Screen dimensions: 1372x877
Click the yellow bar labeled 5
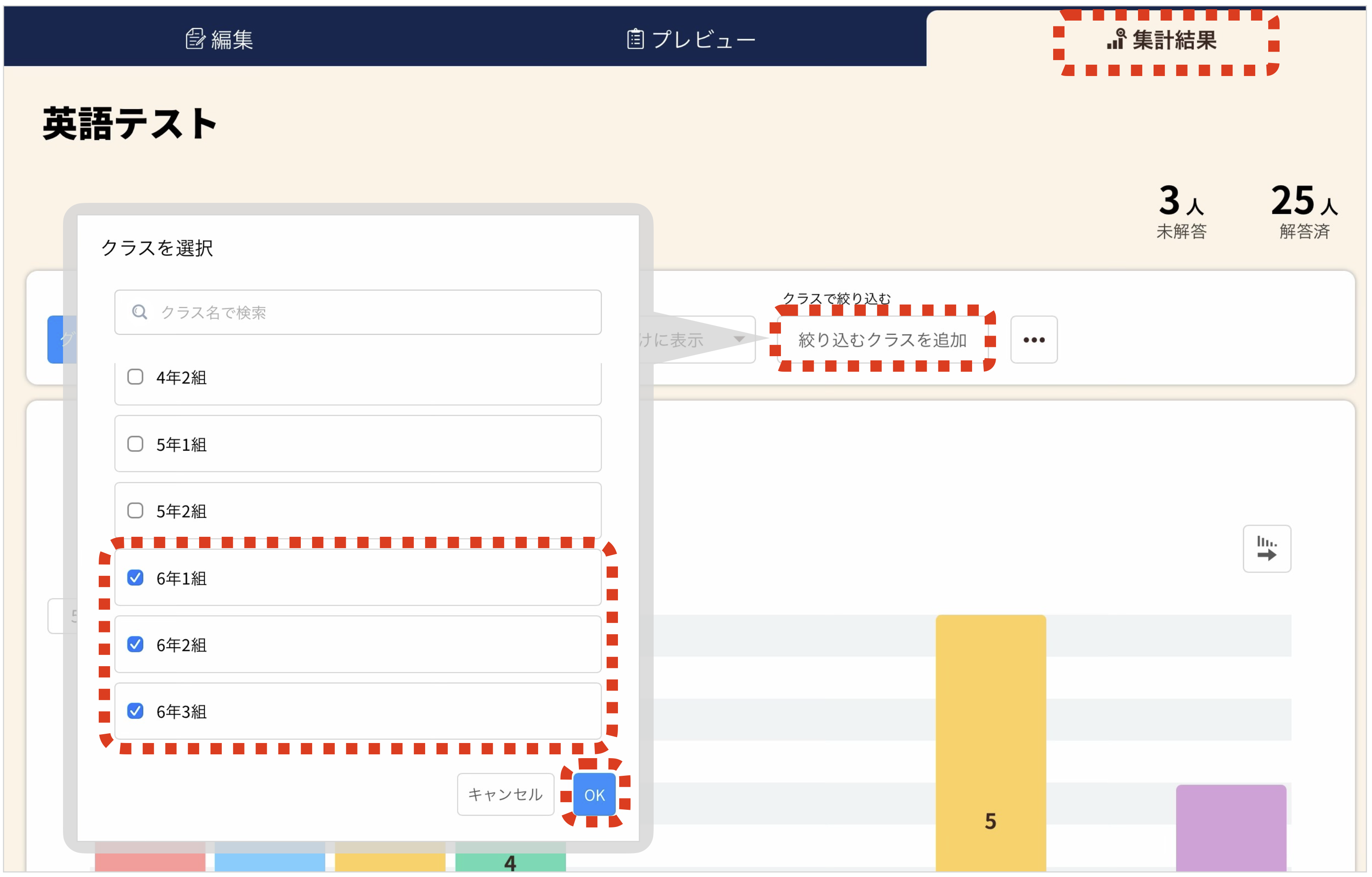click(x=990, y=741)
